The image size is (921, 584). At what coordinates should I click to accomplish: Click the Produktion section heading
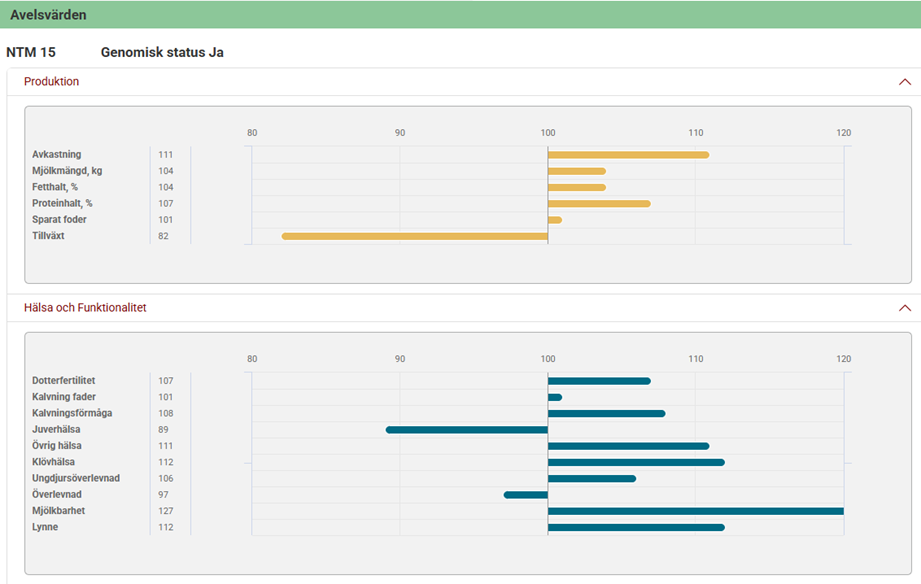pyautogui.click(x=52, y=82)
